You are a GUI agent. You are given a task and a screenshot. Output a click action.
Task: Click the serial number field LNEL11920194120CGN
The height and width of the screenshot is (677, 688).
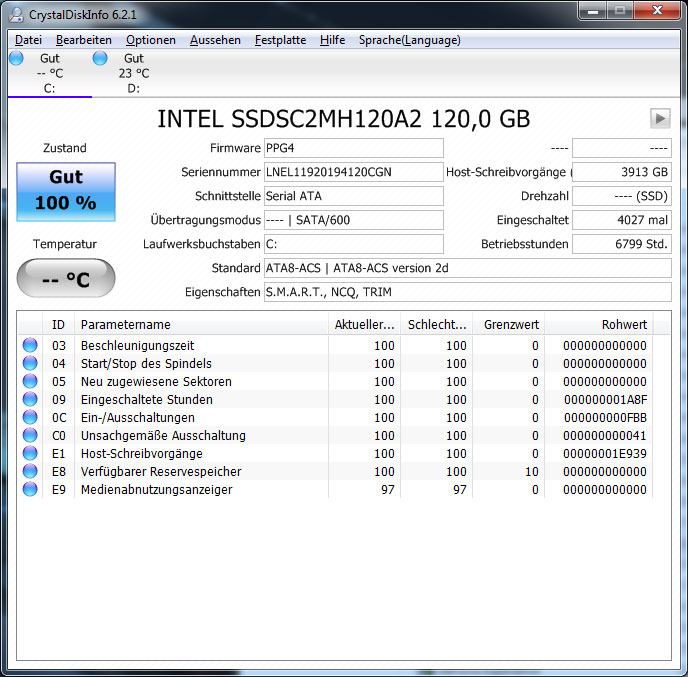[354, 172]
